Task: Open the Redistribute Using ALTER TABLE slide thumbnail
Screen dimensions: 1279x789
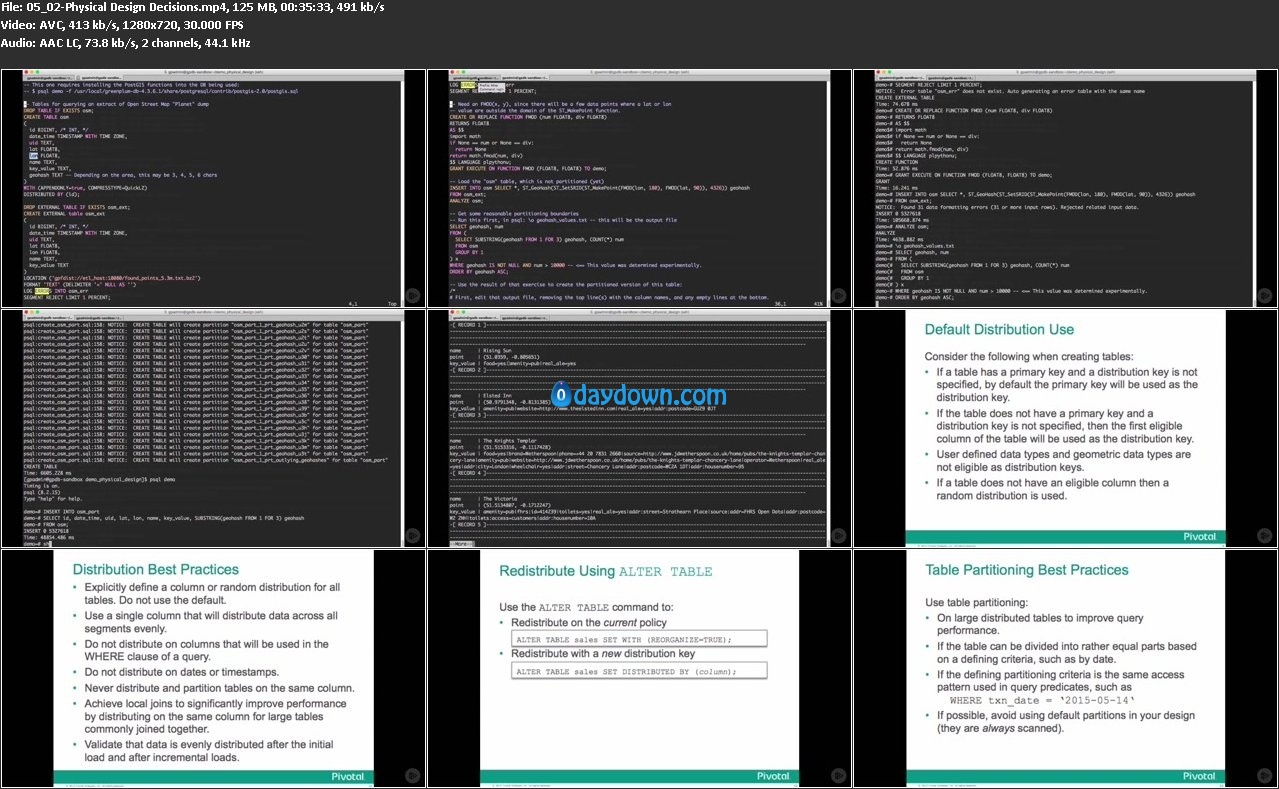Action: point(639,668)
